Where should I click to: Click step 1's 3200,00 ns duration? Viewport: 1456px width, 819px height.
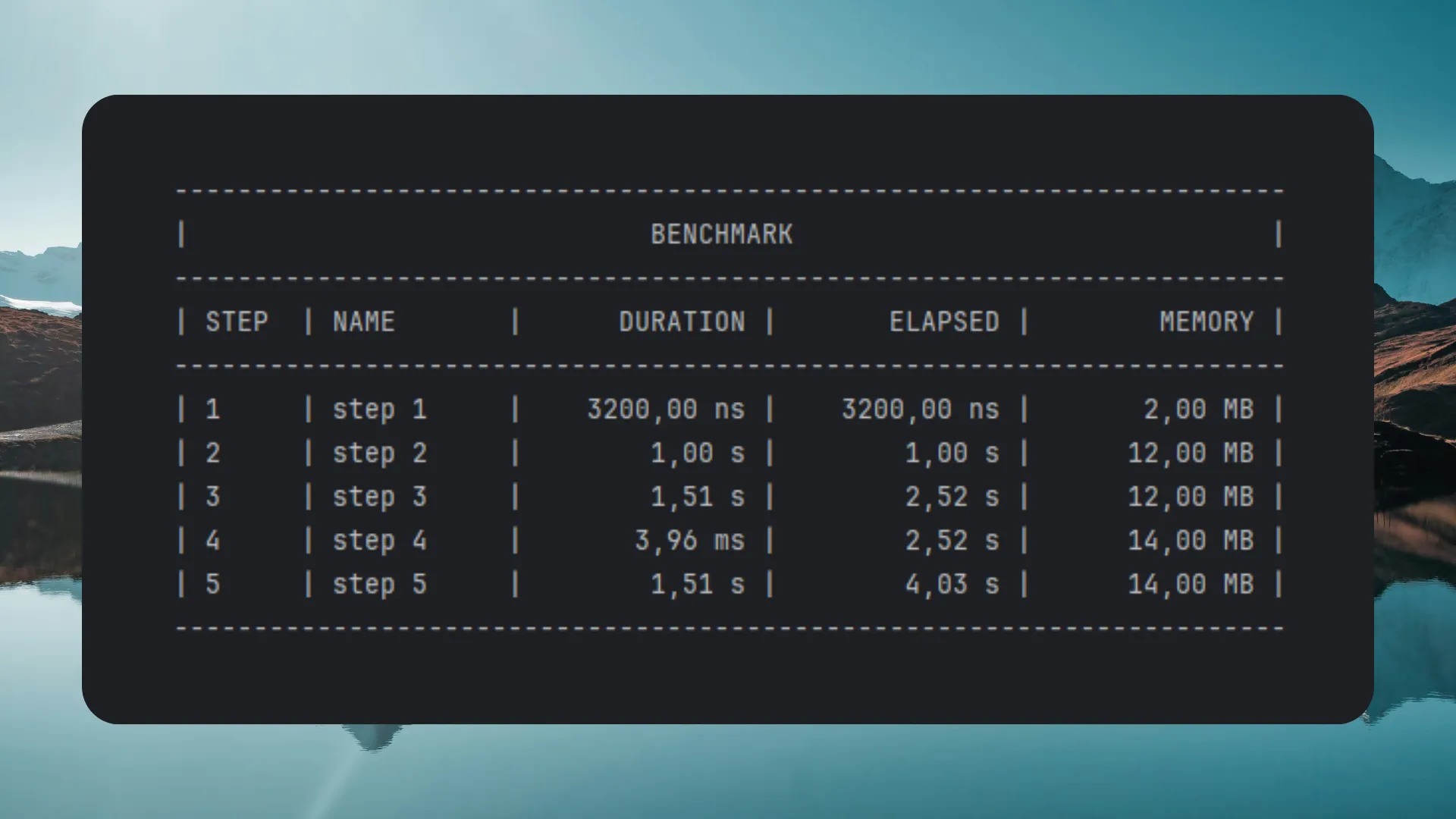(x=666, y=409)
